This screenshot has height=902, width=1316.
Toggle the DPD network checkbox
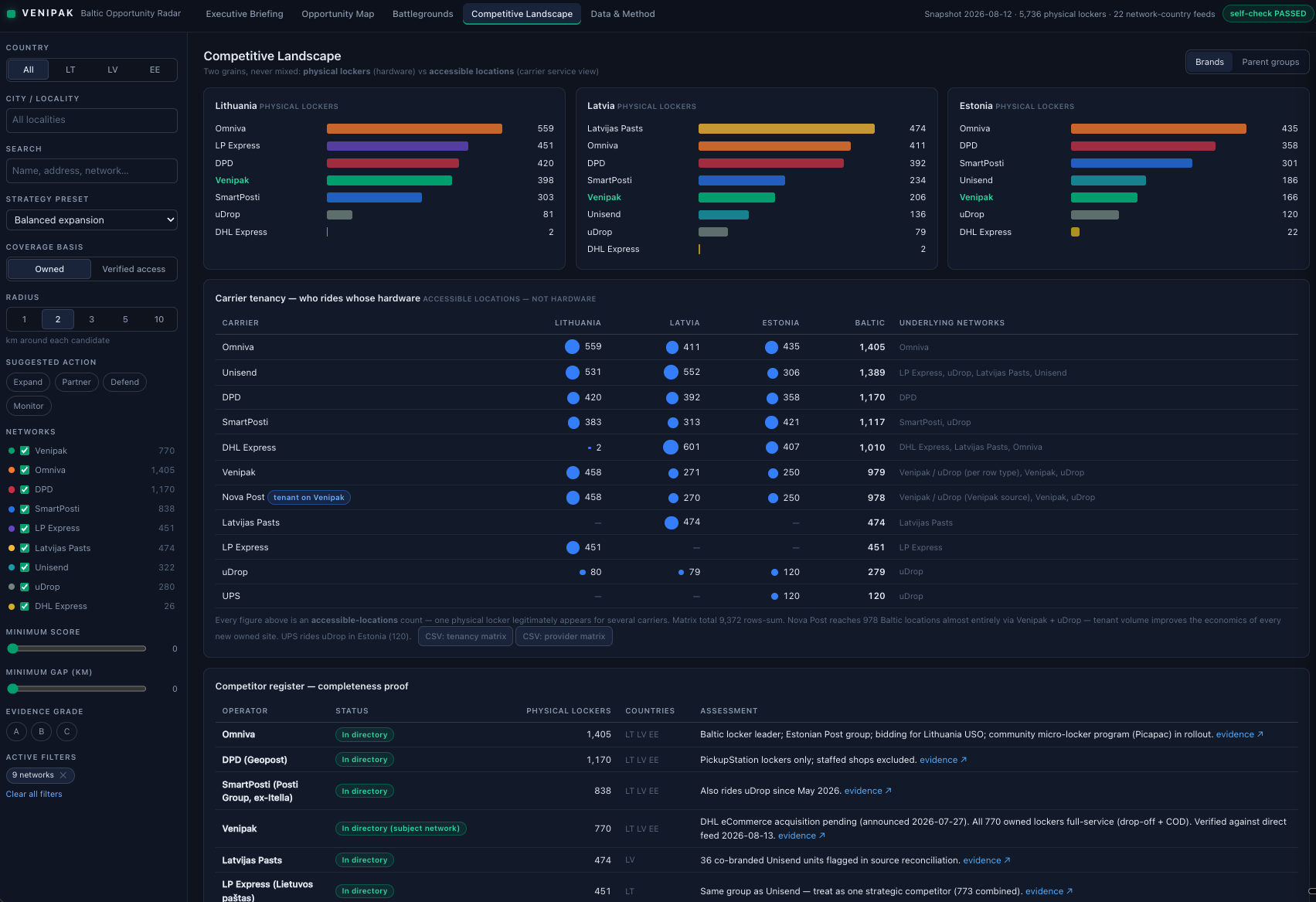[25, 489]
